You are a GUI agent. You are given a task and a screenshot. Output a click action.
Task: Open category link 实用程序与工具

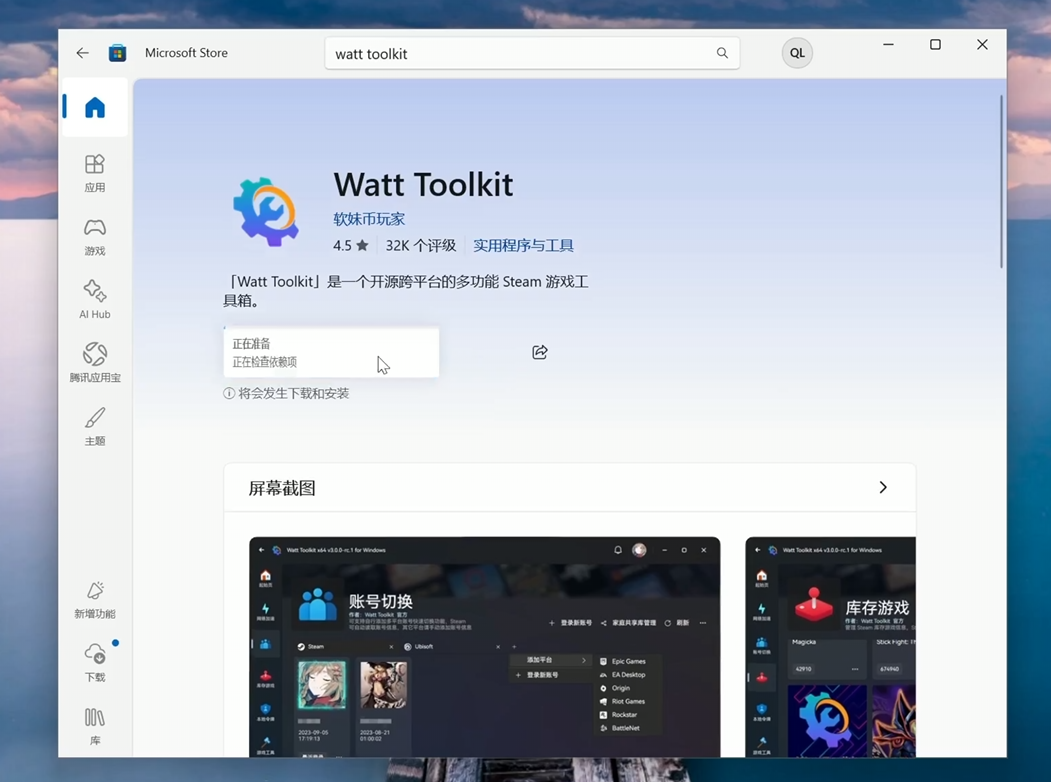point(523,245)
